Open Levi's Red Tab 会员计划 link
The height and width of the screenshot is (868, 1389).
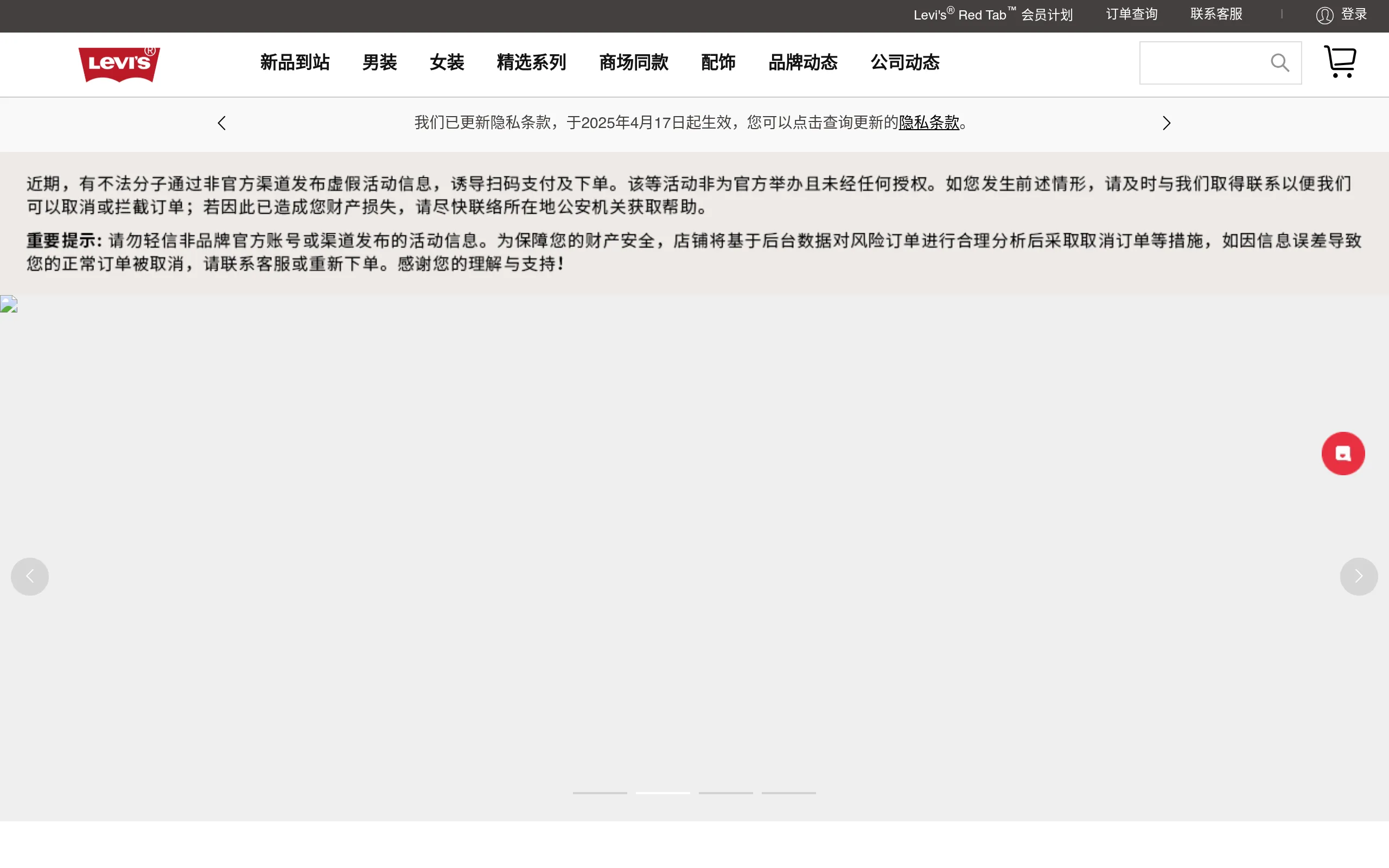click(993, 14)
